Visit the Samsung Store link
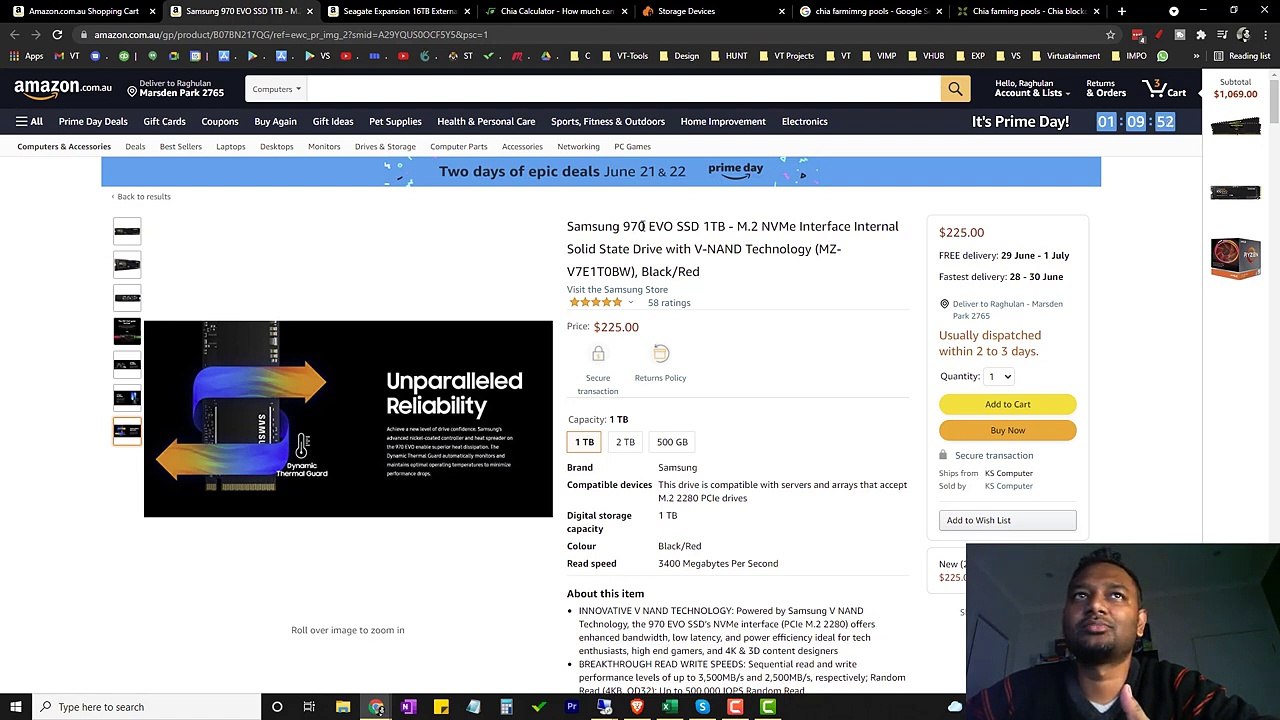The width and height of the screenshot is (1280, 720). click(x=617, y=290)
